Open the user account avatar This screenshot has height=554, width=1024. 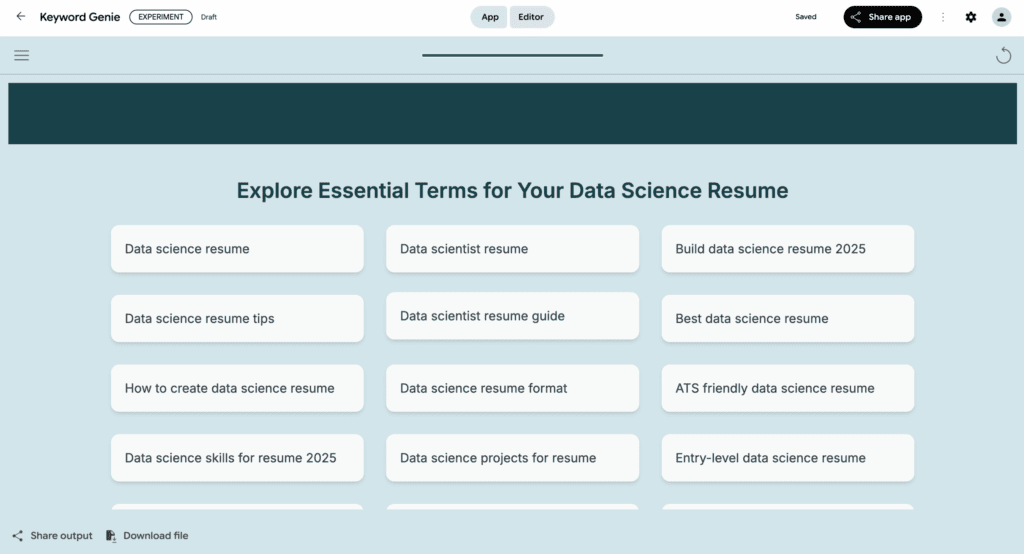coord(1001,17)
